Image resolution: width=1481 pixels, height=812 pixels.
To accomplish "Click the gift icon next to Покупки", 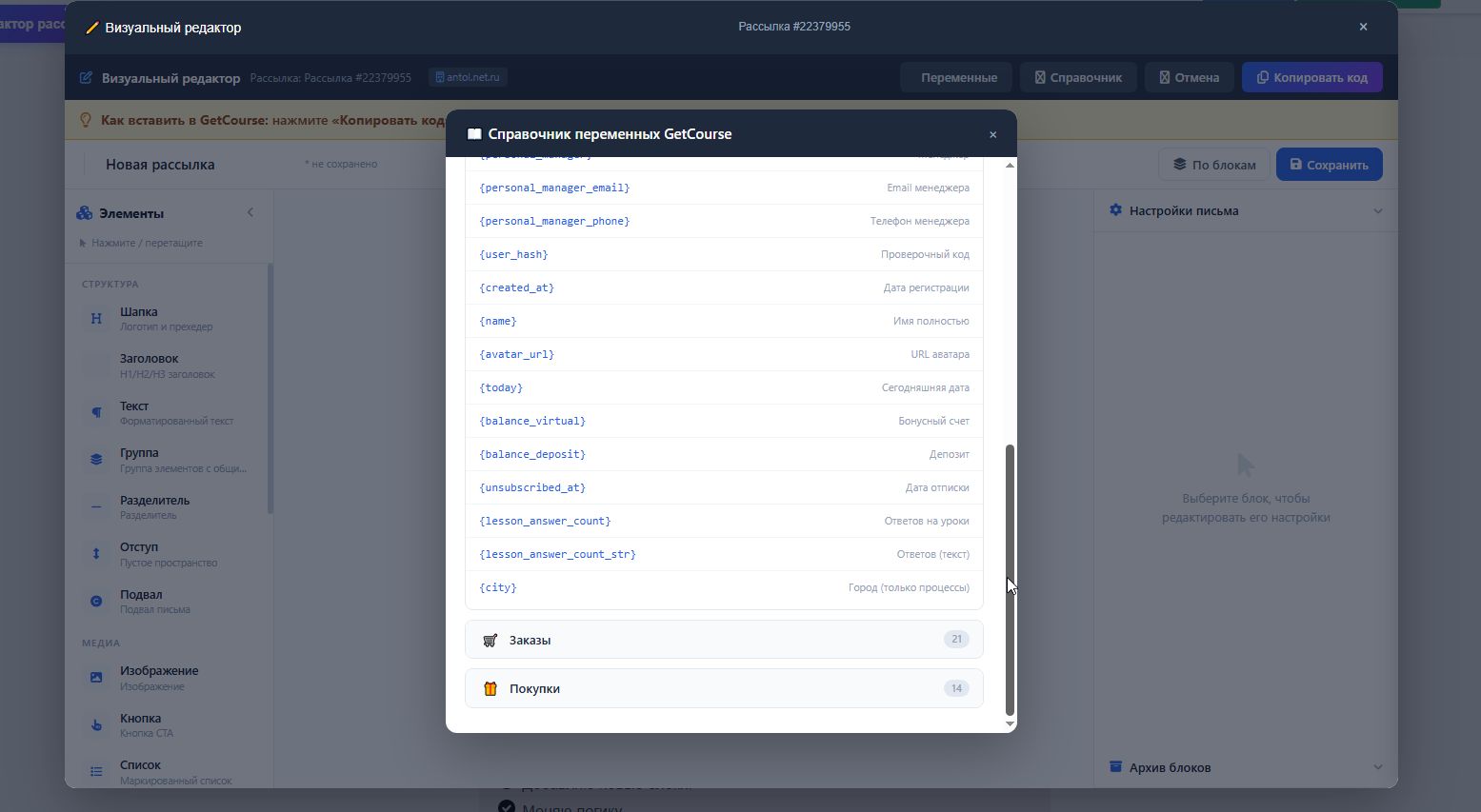I will [x=490, y=688].
